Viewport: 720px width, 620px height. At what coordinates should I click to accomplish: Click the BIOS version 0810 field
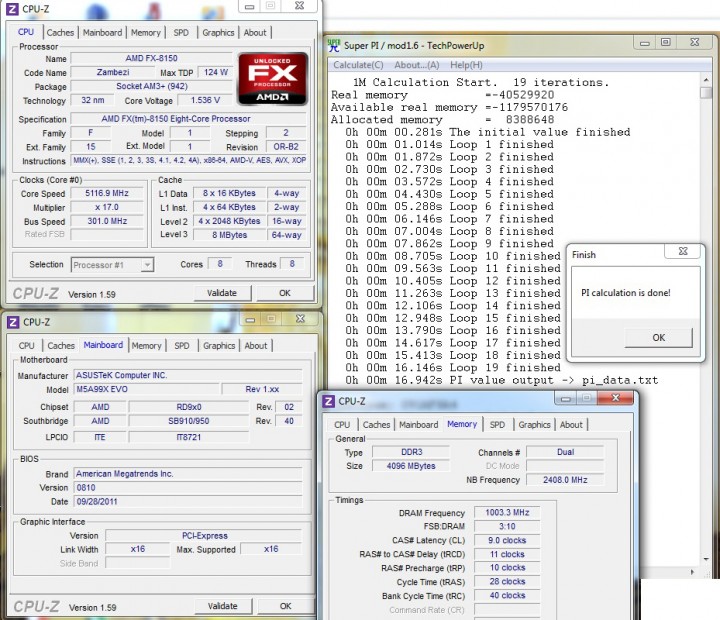click(188, 488)
